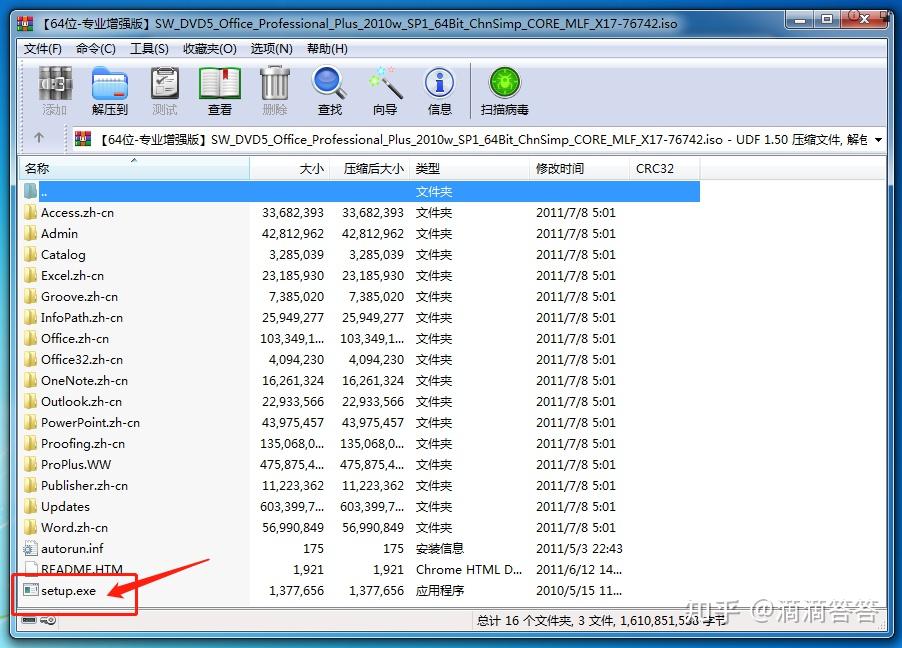Sort by Packed Size (压缩后大小) header
Image resolution: width=902 pixels, height=648 pixels.
[369, 169]
